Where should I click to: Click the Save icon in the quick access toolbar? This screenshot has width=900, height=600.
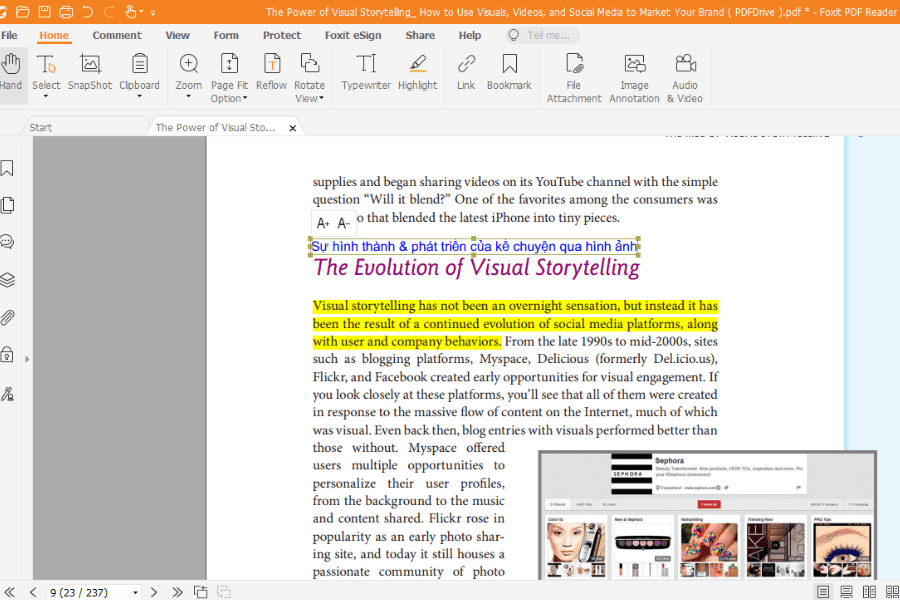coord(44,11)
